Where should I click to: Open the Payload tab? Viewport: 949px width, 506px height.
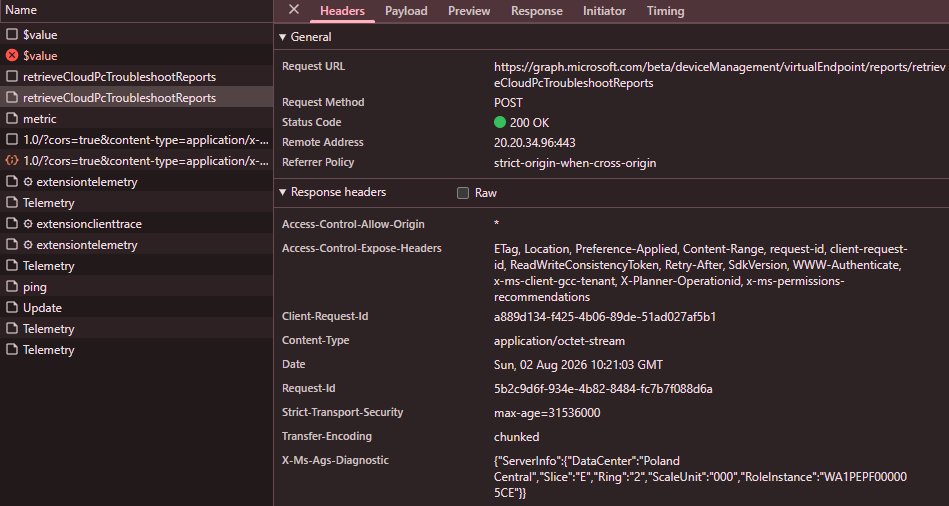[406, 11]
